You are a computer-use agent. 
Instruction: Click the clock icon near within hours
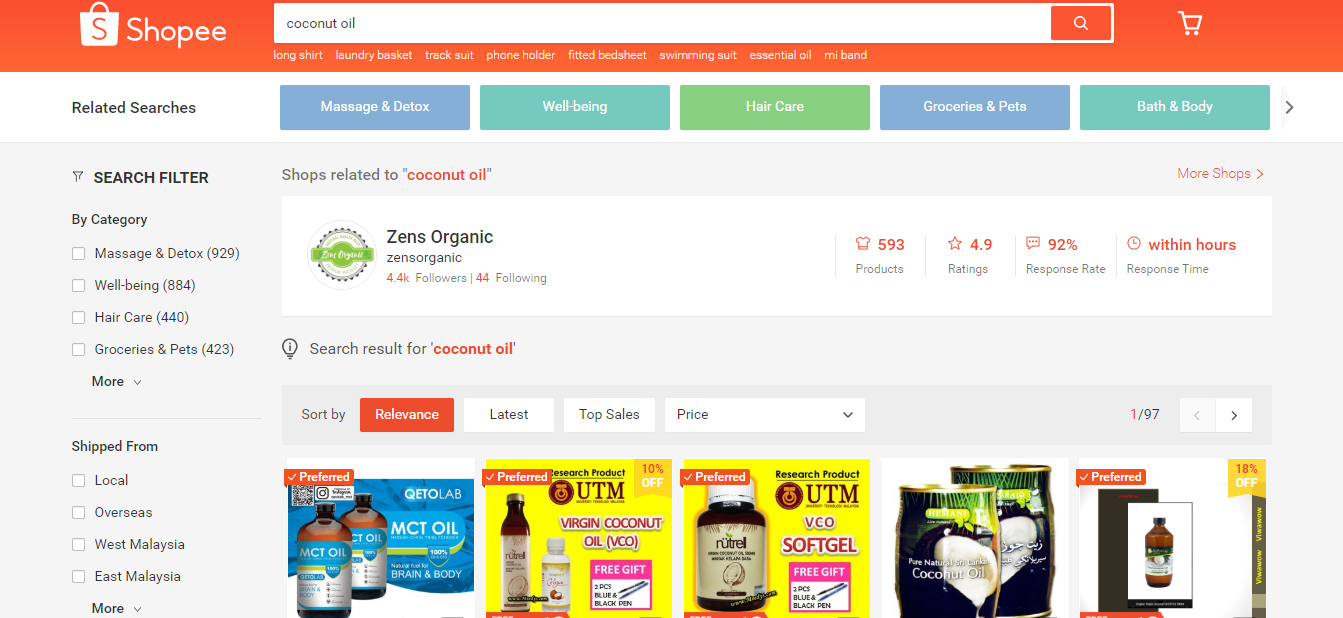point(1134,244)
